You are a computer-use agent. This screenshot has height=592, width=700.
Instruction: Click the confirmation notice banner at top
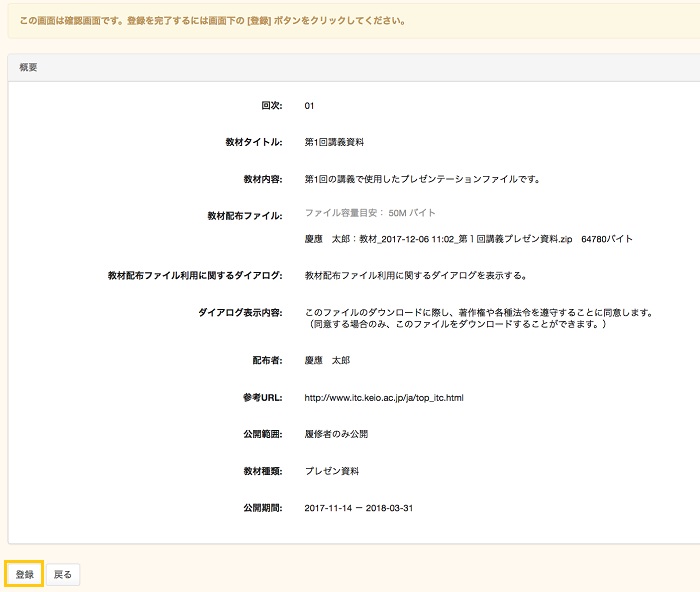click(x=212, y=20)
